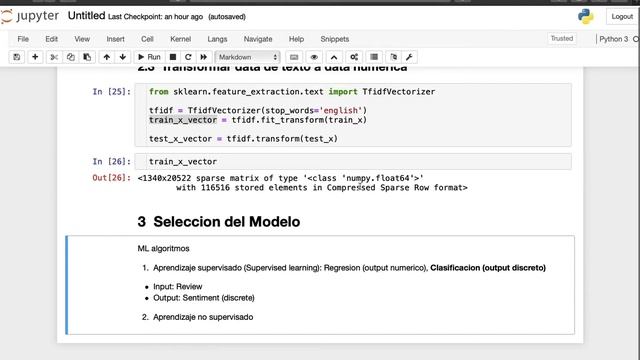Click the Trusted notebook indicator
Viewport: 640px width, 360px height.
tap(562, 38)
